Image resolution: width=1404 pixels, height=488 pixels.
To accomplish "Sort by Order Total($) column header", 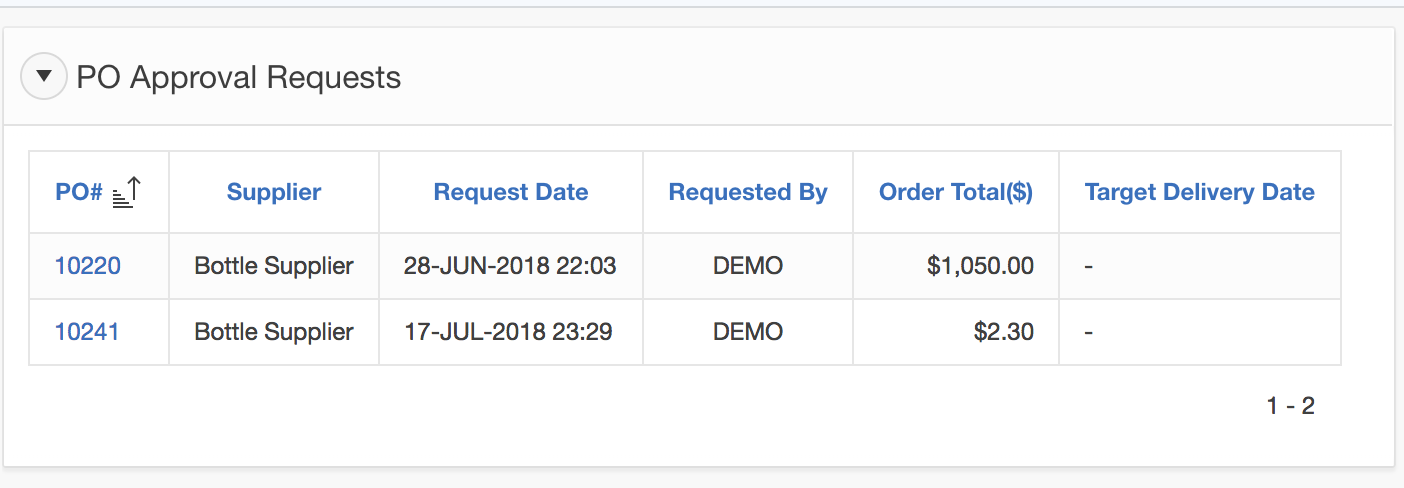I will coord(956,193).
